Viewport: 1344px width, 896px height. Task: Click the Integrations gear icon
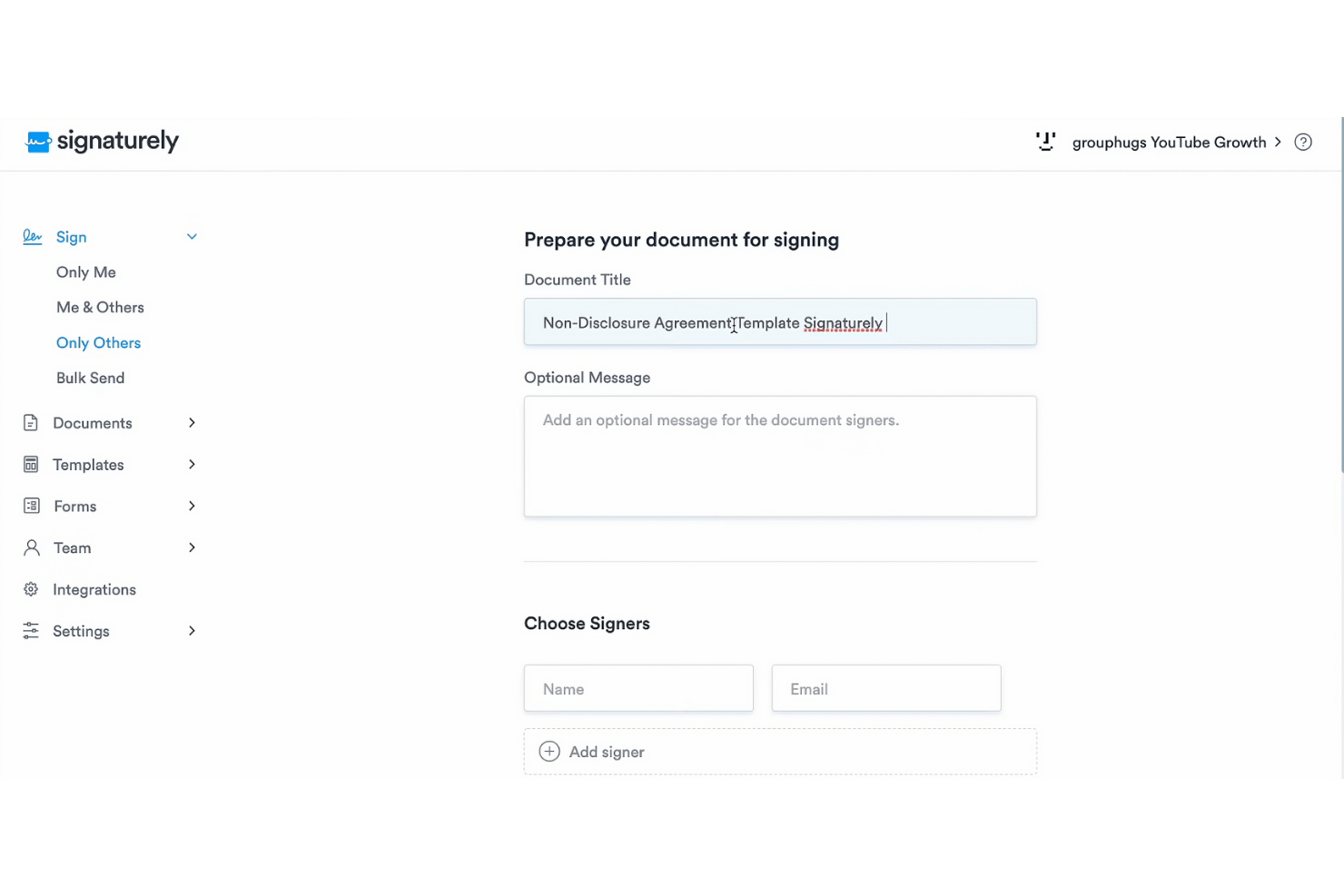(x=30, y=589)
